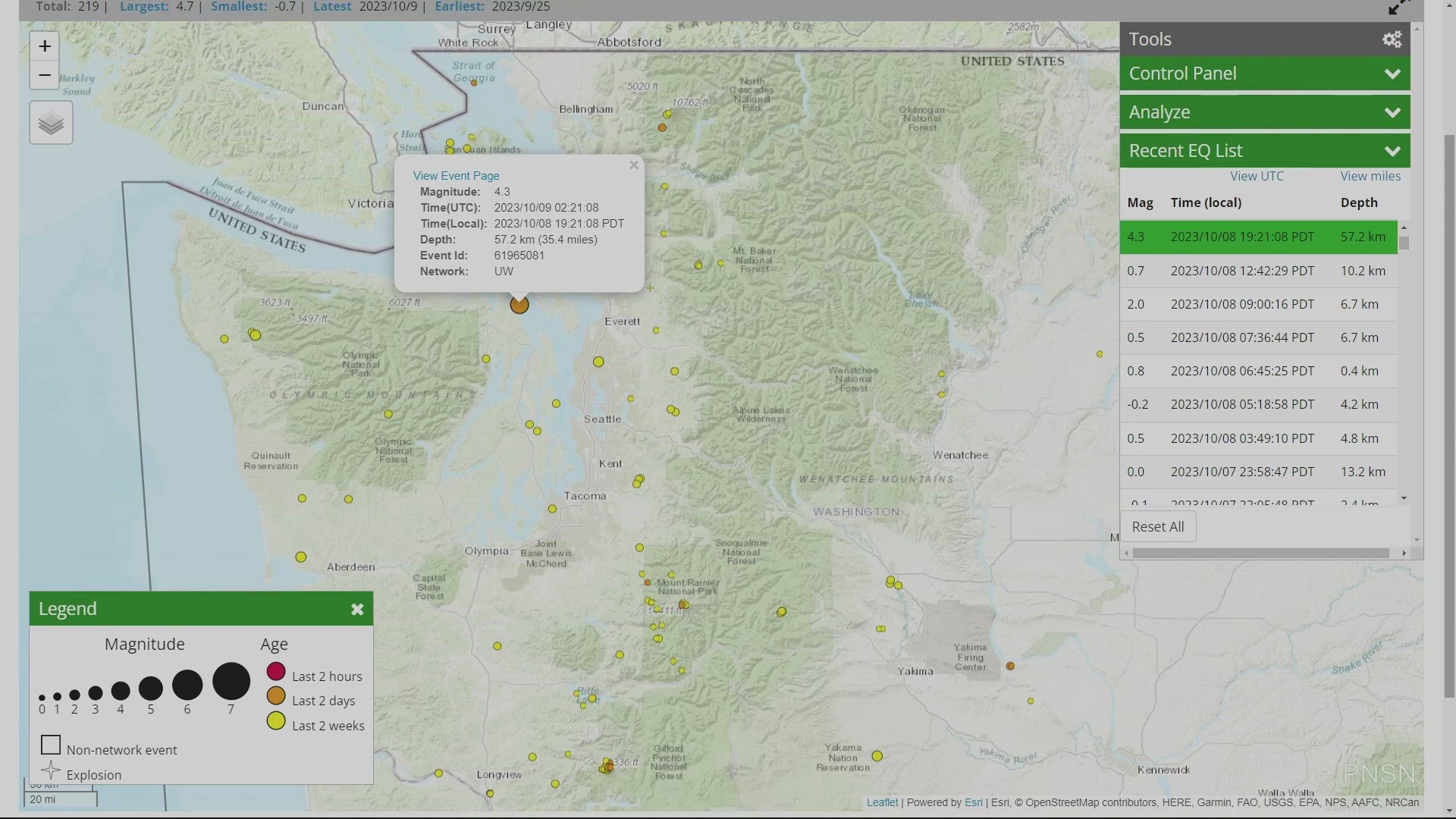Click the EQ list scroll-down arrow
The width and height of the screenshot is (1456, 819).
[1404, 498]
